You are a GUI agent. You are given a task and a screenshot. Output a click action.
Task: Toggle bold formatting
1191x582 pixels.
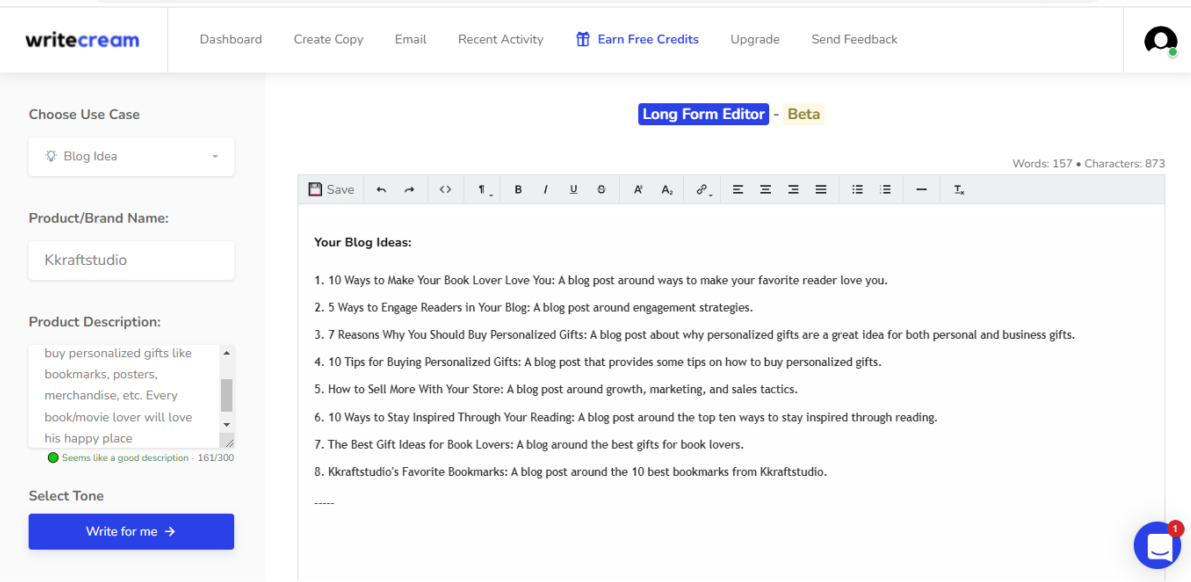[x=518, y=189]
